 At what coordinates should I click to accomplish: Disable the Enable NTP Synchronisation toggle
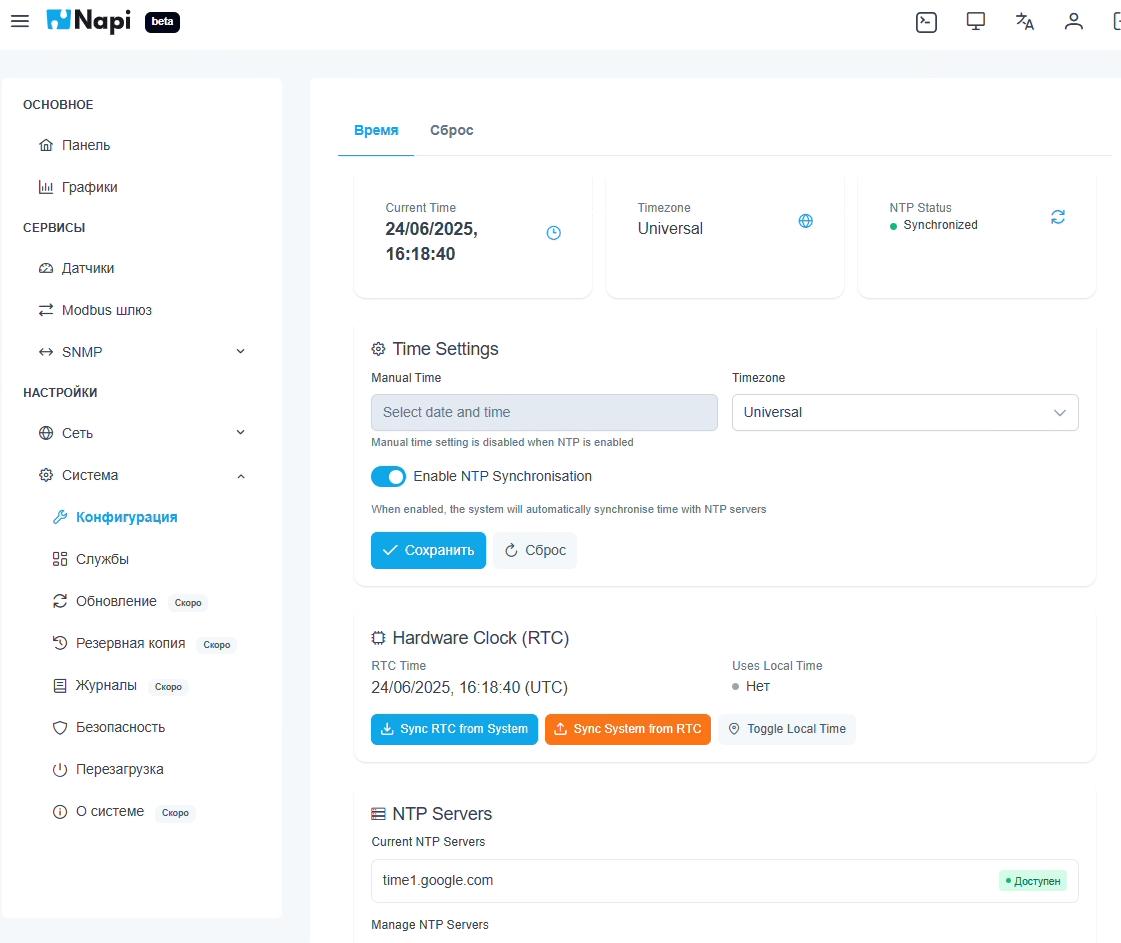pyautogui.click(x=388, y=477)
